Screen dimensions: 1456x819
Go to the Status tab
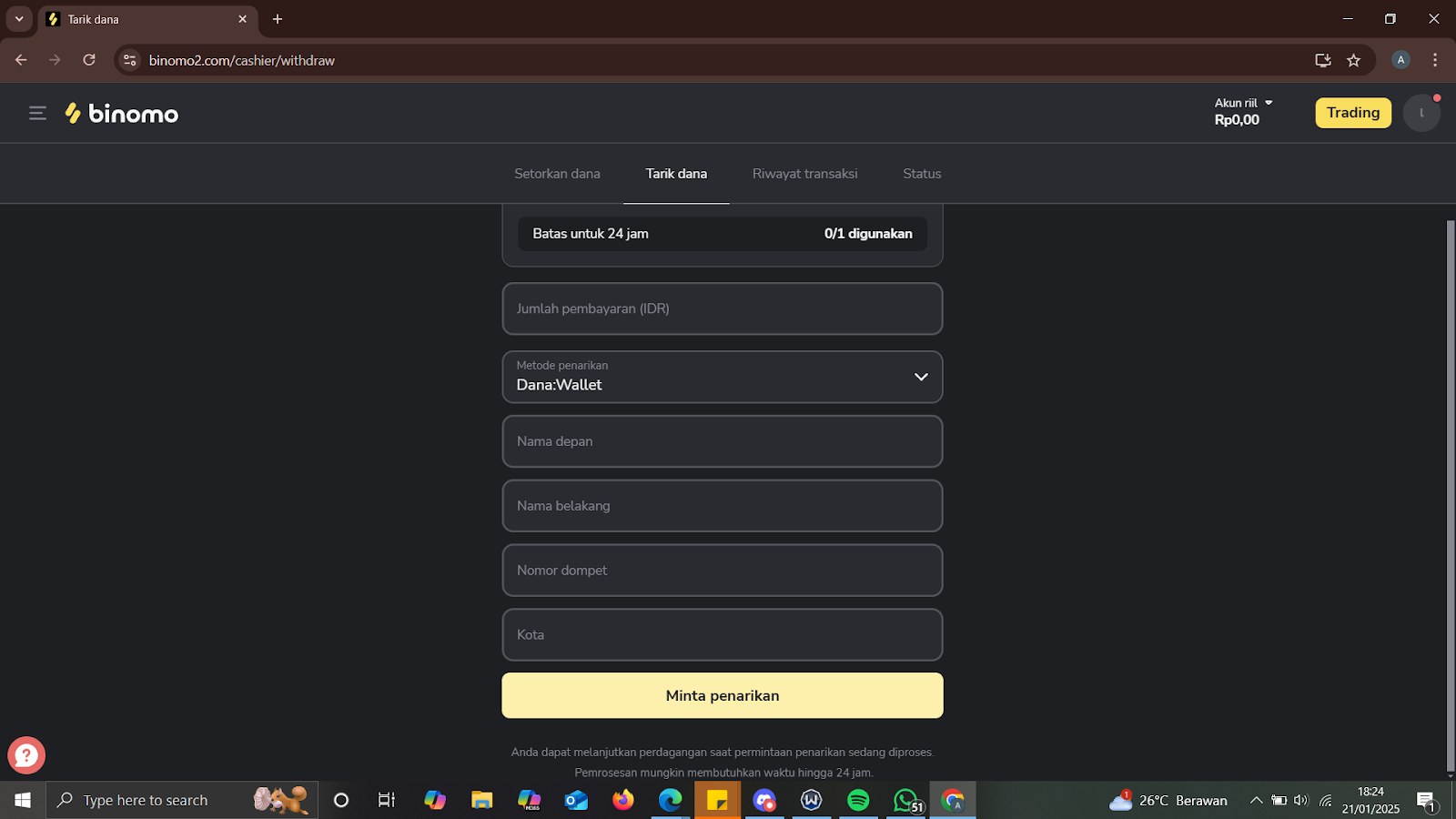pos(922,174)
